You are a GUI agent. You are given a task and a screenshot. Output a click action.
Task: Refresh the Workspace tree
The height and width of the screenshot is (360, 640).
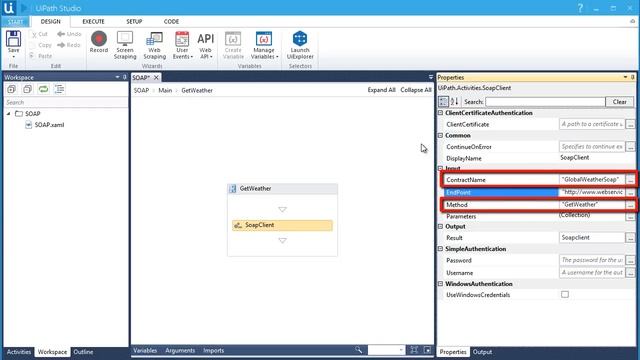(x=43, y=89)
